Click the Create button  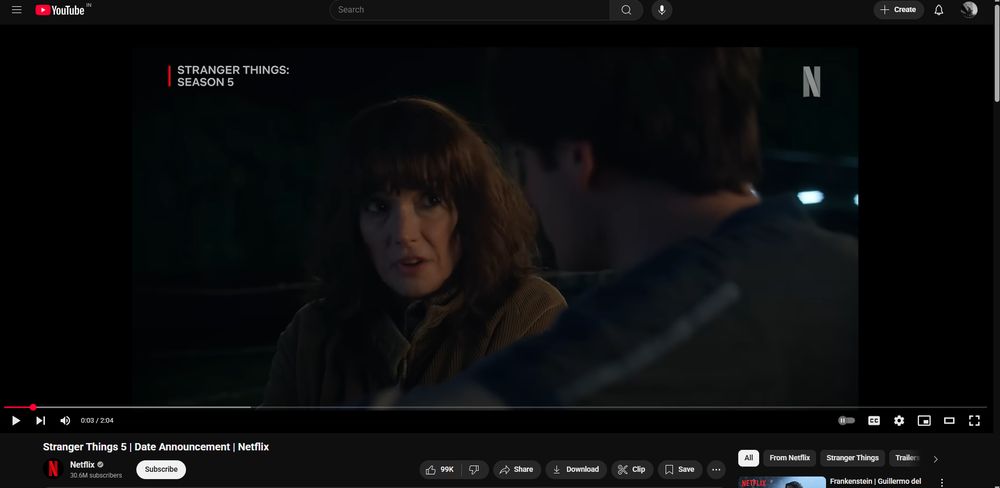tap(899, 10)
